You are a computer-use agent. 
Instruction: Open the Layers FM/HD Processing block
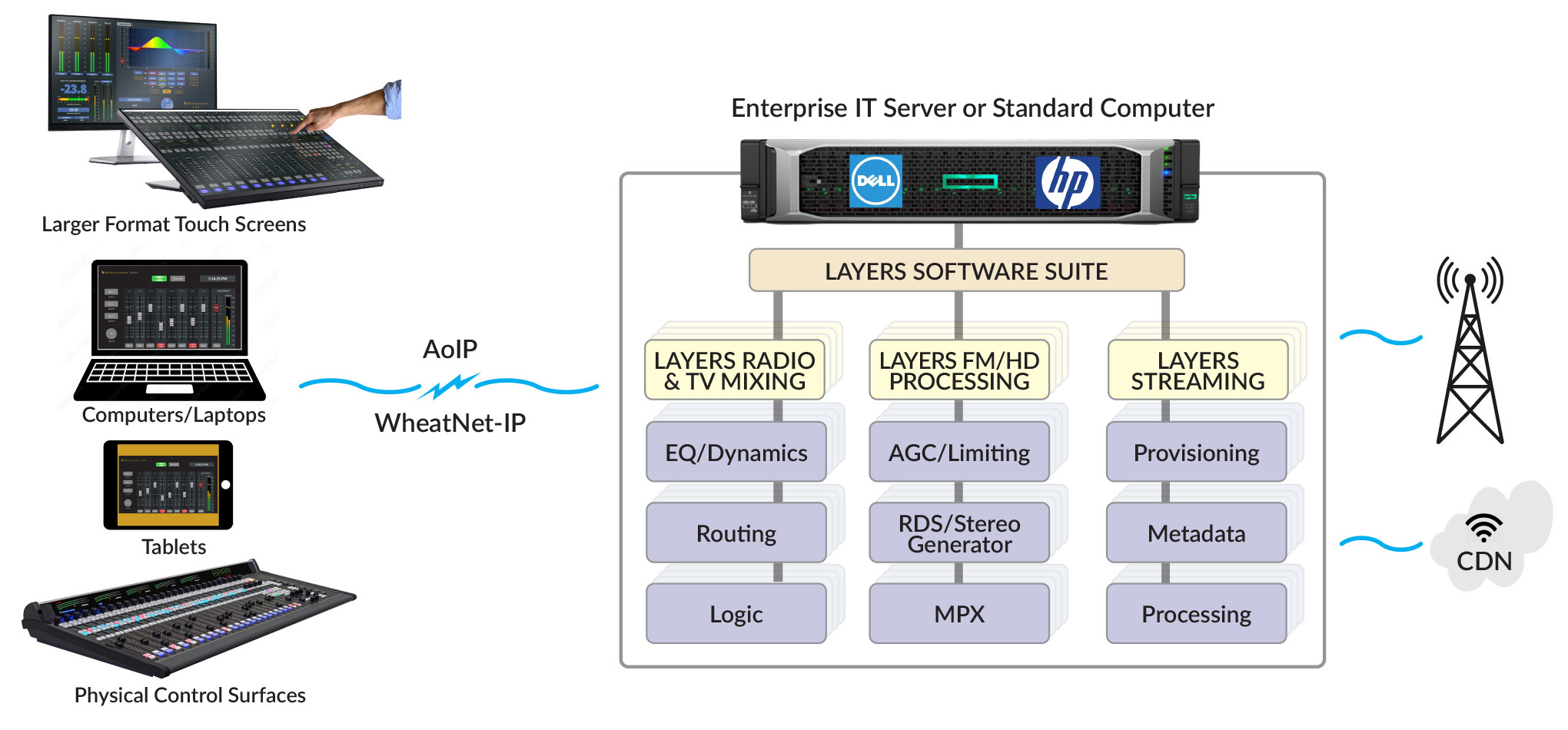(x=958, y=370)
